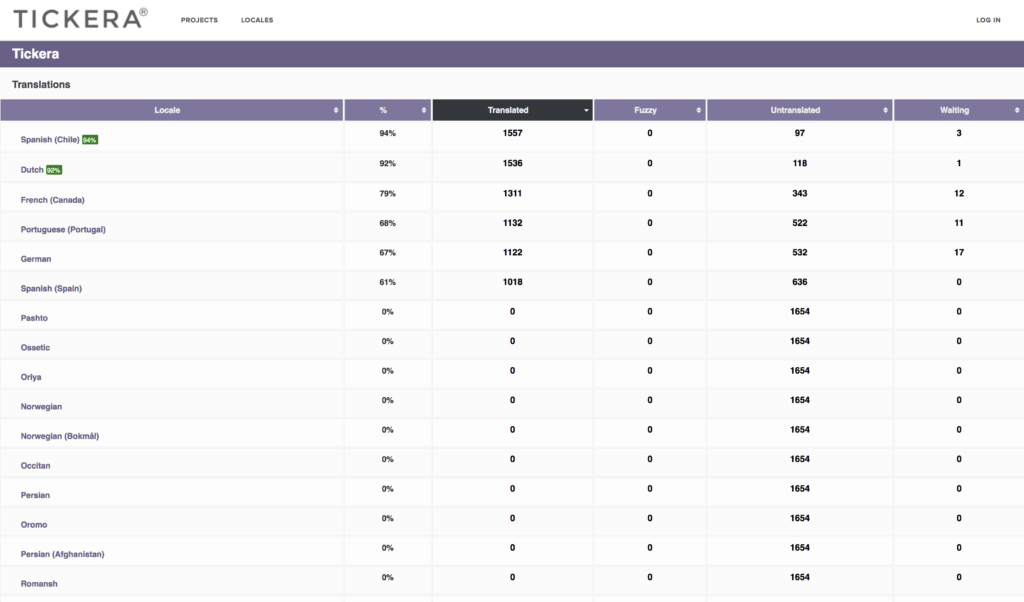The image size is (1024, 602).
Task: Click the Log In link
Action: point(988,20)
